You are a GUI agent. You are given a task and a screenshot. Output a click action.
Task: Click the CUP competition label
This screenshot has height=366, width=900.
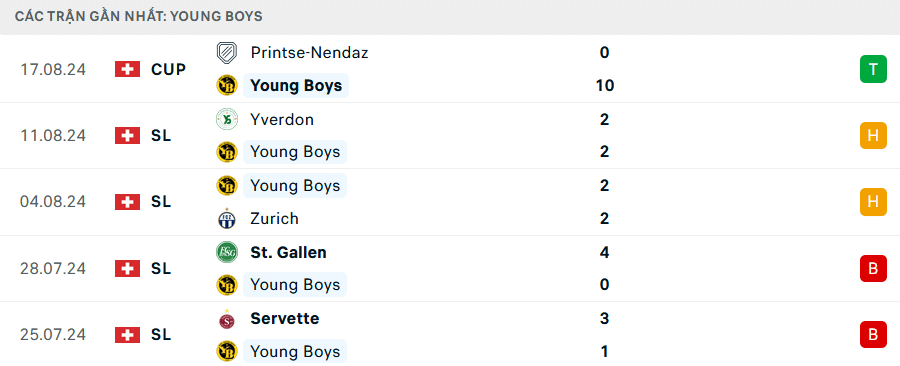click(169, 69)
